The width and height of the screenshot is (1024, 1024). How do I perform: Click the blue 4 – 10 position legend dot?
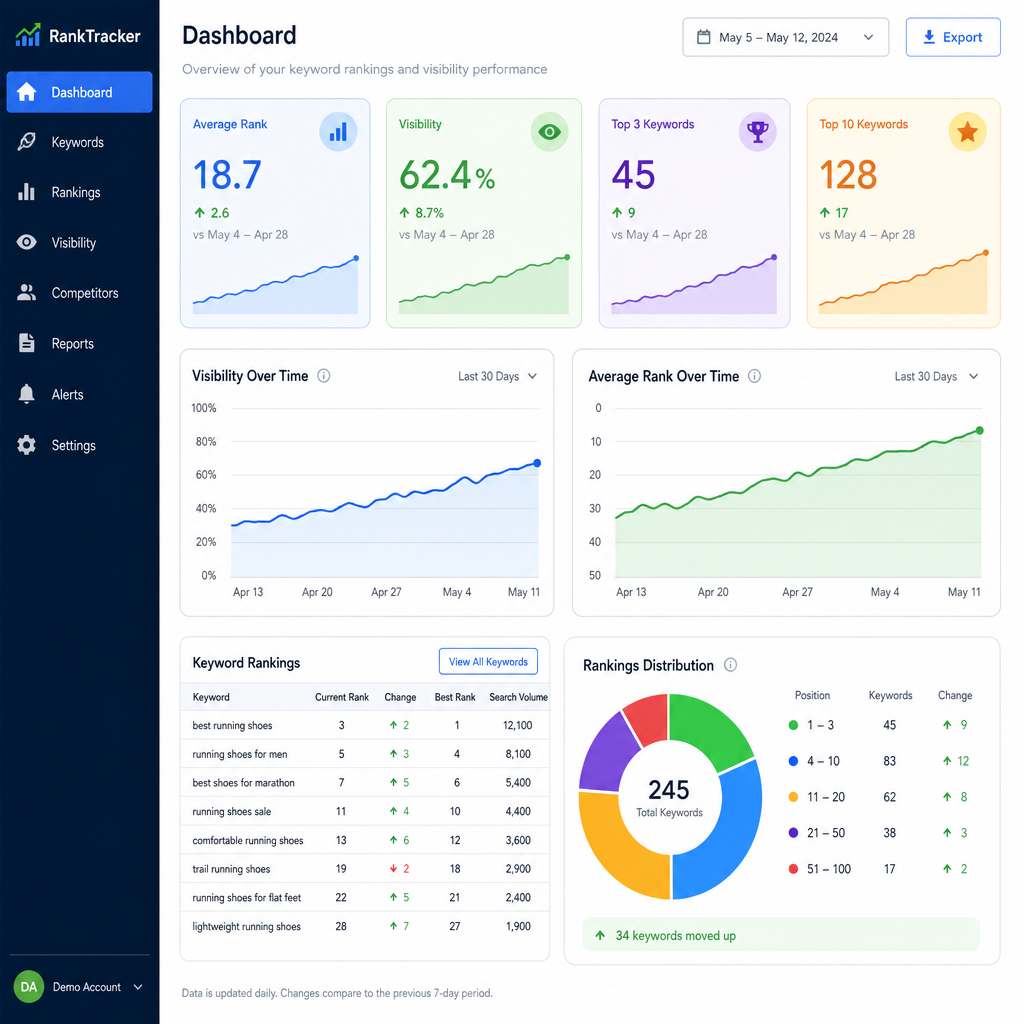pyautogui.click(x=793, y=761)
